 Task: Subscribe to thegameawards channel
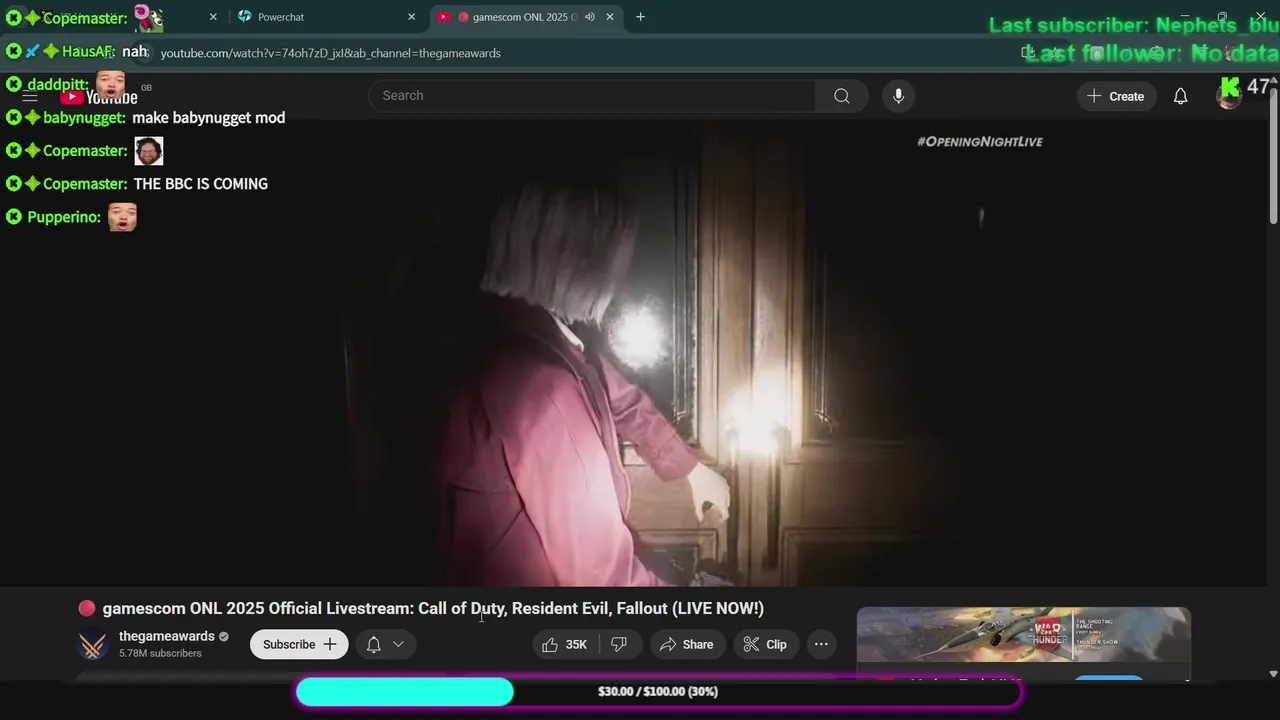[x=299, y=644]
